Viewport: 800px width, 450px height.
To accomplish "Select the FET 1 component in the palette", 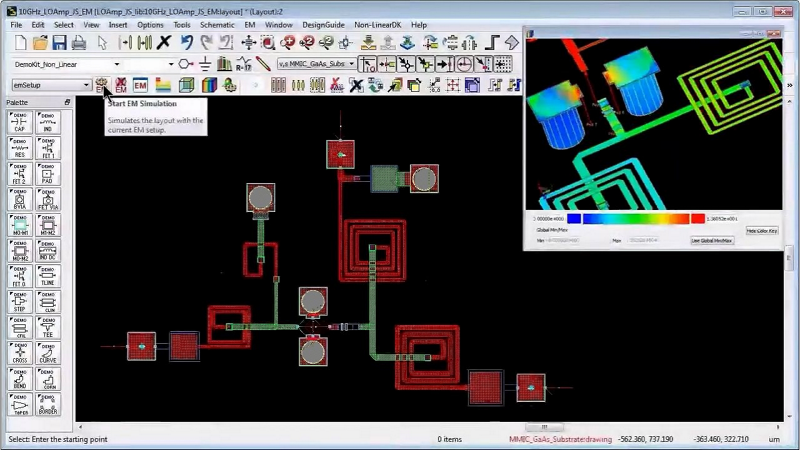I will click(x=48, y=148).
